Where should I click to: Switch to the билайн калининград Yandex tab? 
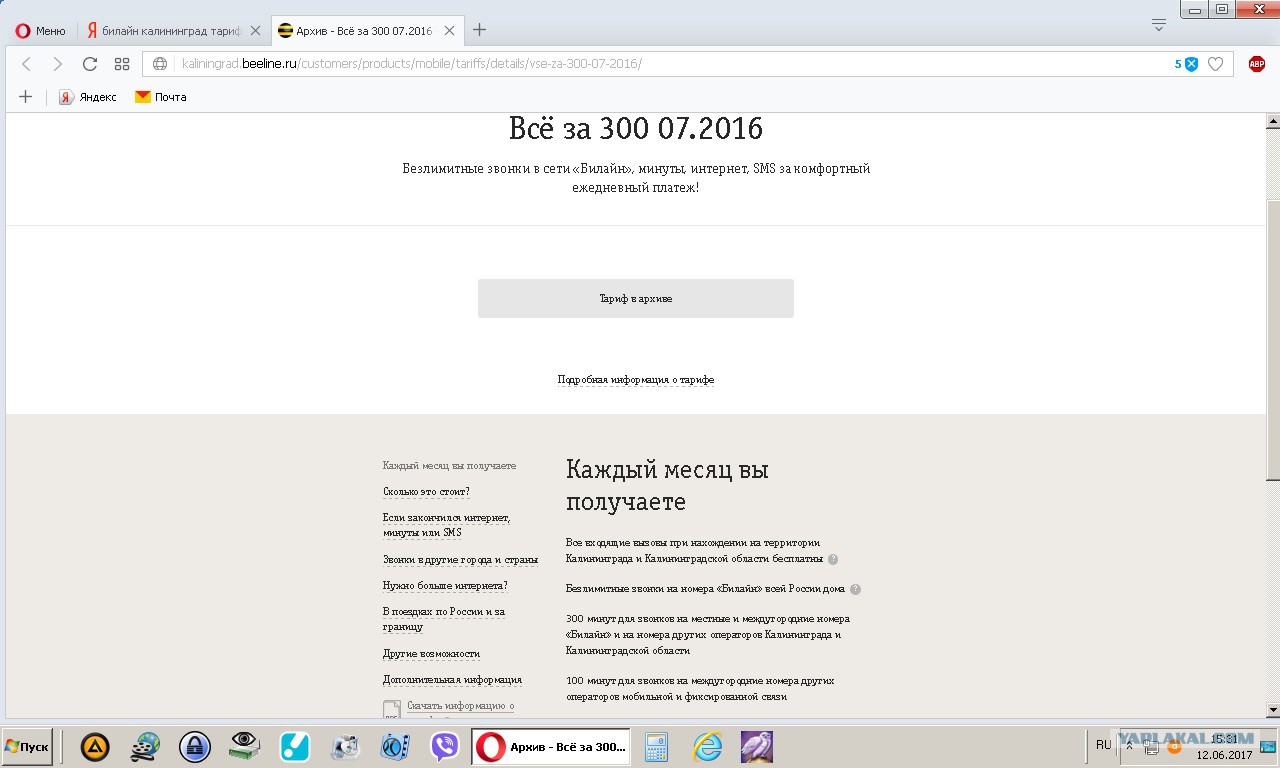point(164,31)
